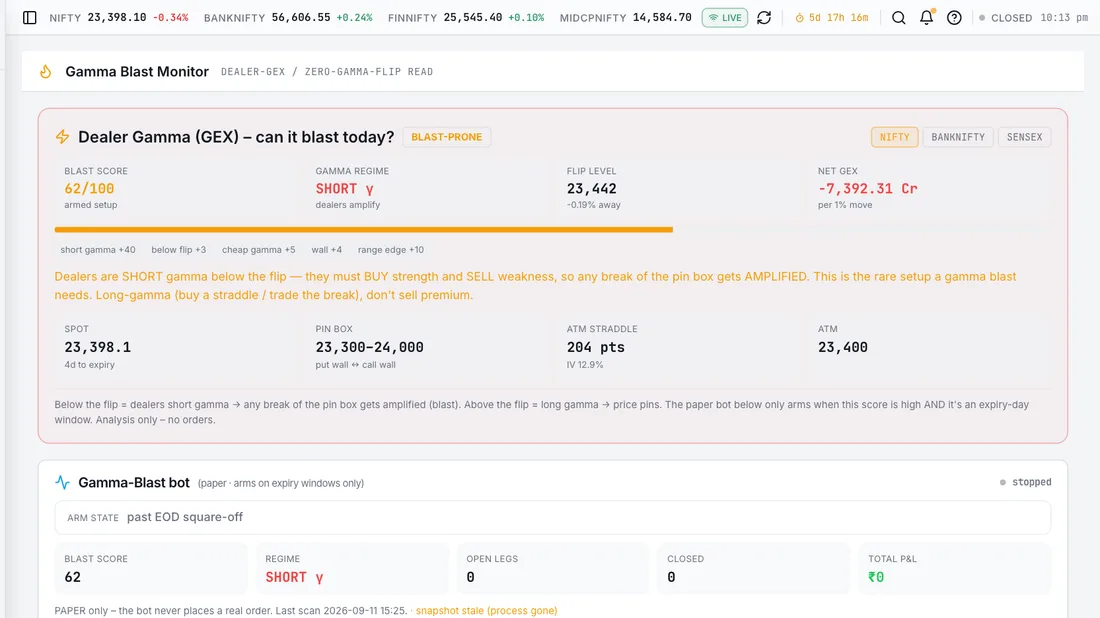1100x618 pixels.
Task: Click the FINNIFTY ticker quote
Action: [466, 18]
